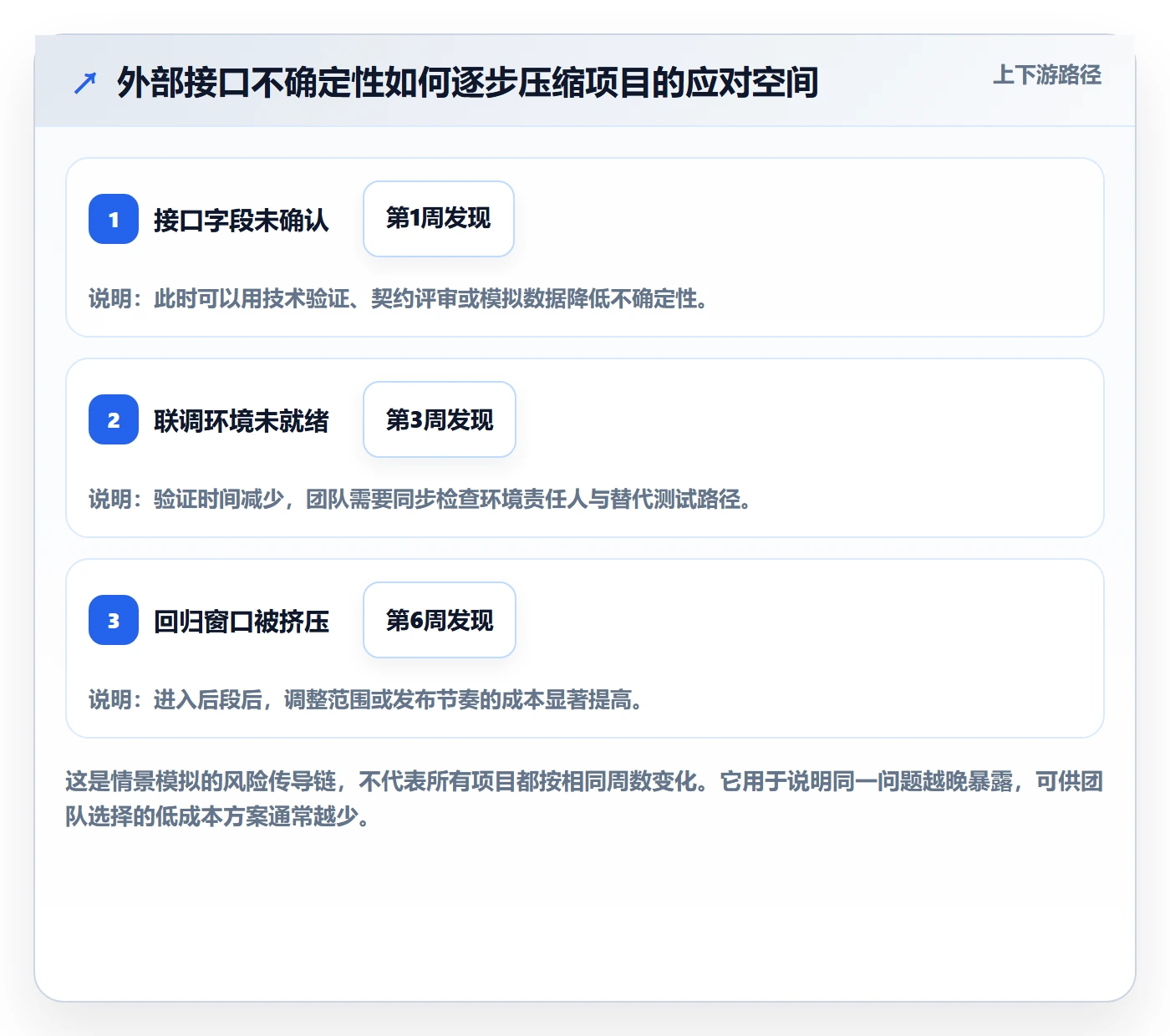Viewport: 1170px width, 1036px height.
Task: Select the 第1周发现 tag
Action: pyautogui.click(x=439, y=219)
